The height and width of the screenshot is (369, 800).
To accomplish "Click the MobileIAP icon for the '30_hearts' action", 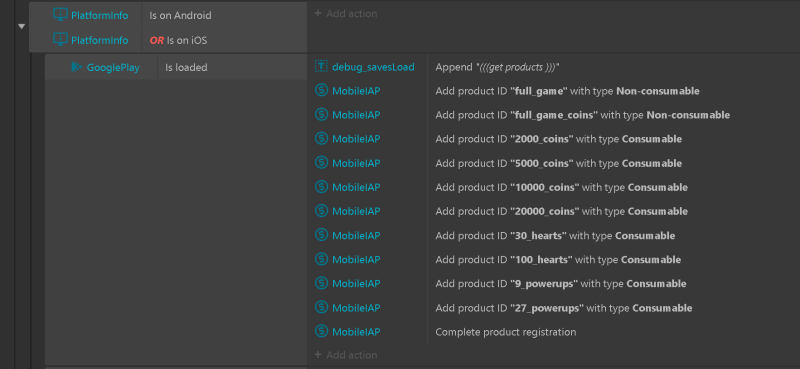I will pos(321,235).
